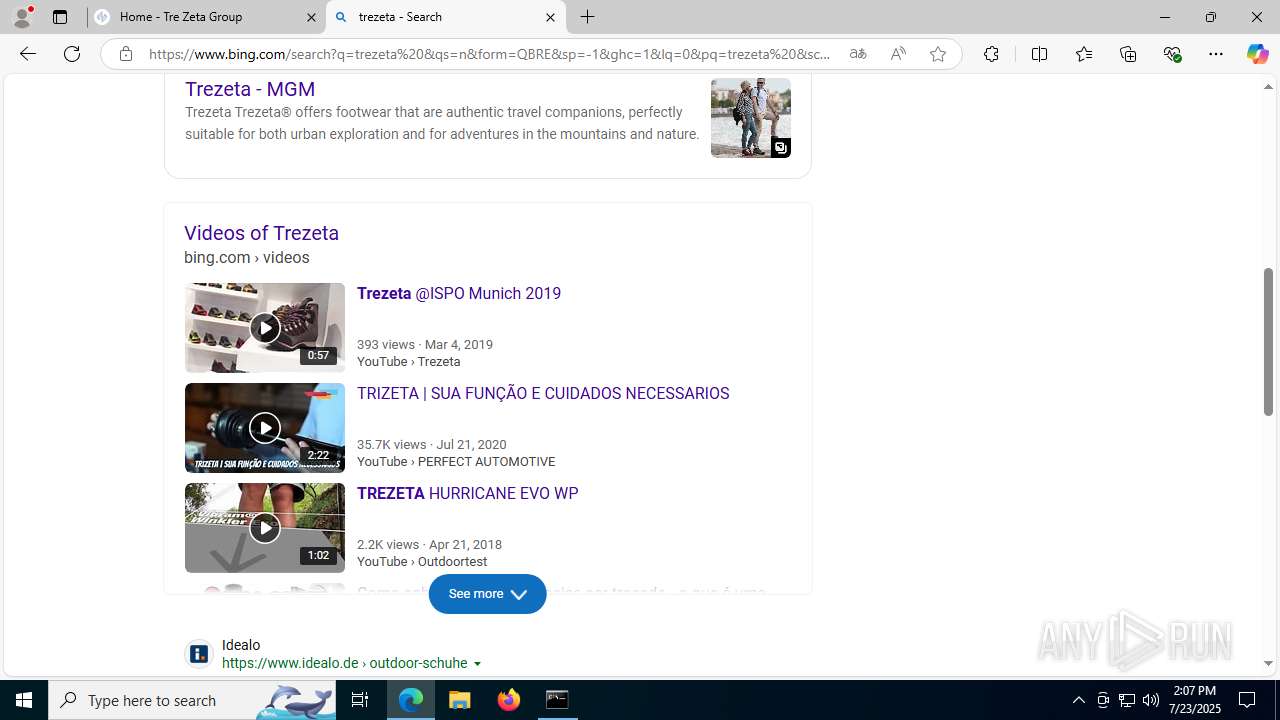The height and width of the screenshot is (720, 1280).
Task: Open the terminal window taskbar icon
Action: 557,700
